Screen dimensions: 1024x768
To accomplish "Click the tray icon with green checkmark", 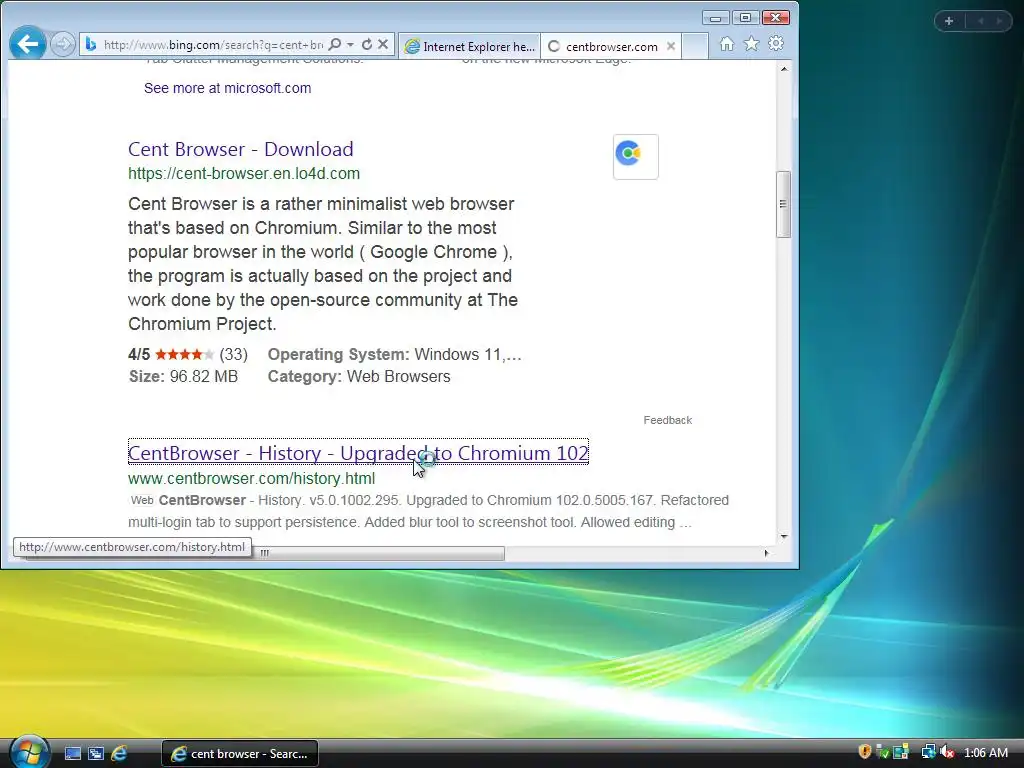I will 882,752.
